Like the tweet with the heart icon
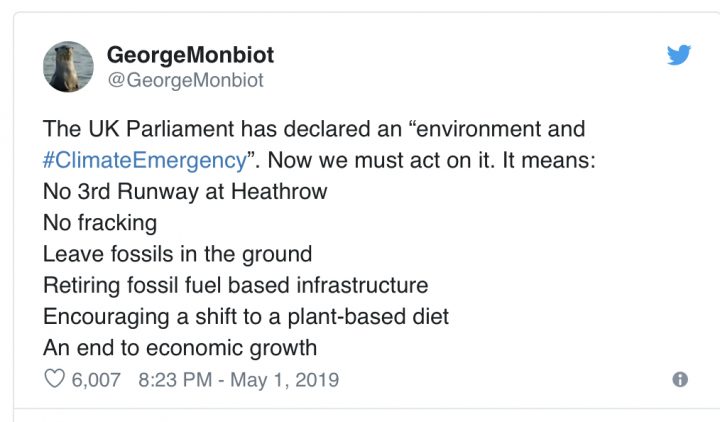Screen dimensions: 720x422 coord(54,380)
